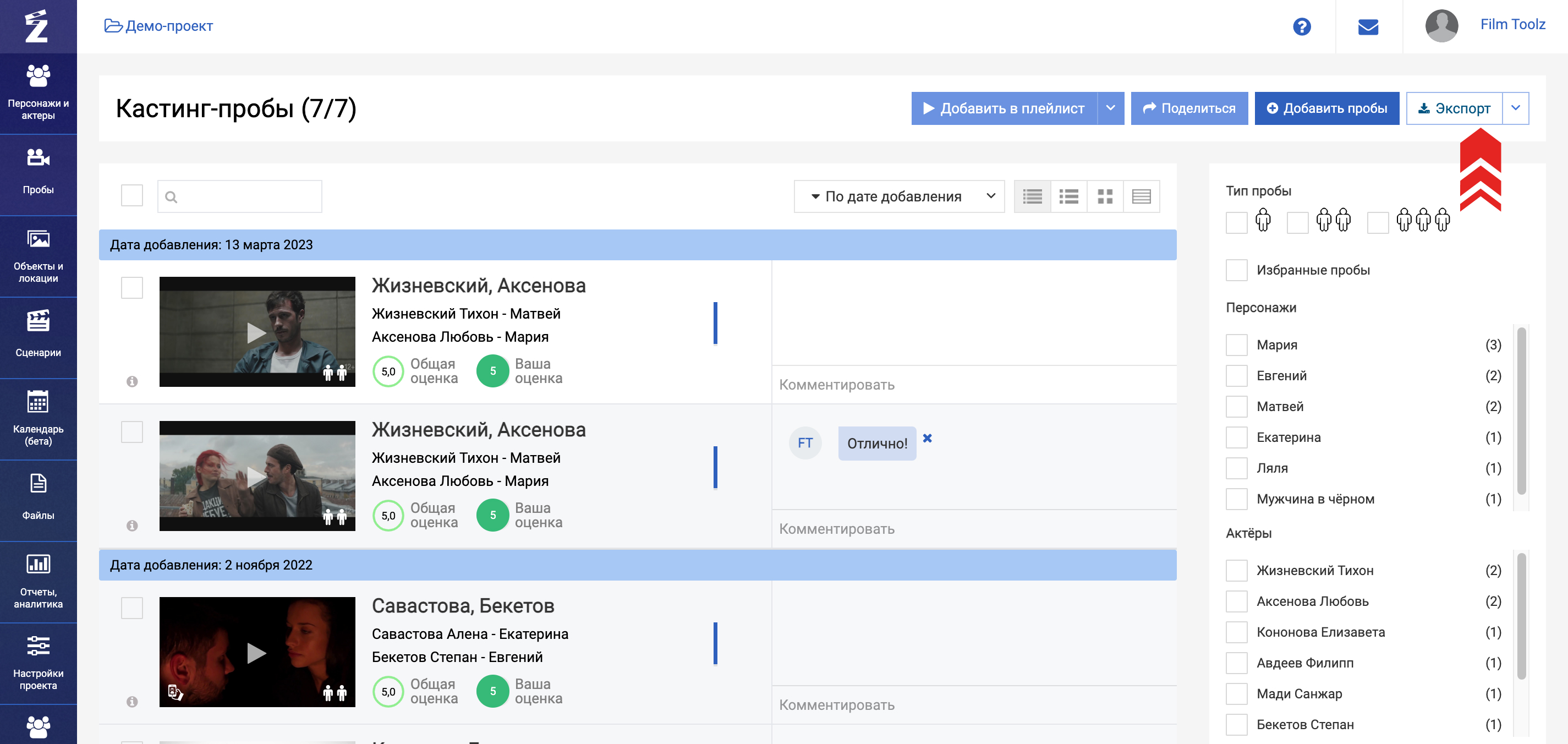Check the Мужчина в чёрном filter
This screenshot has height=744, width=1568.
[x=1236, y=499]
